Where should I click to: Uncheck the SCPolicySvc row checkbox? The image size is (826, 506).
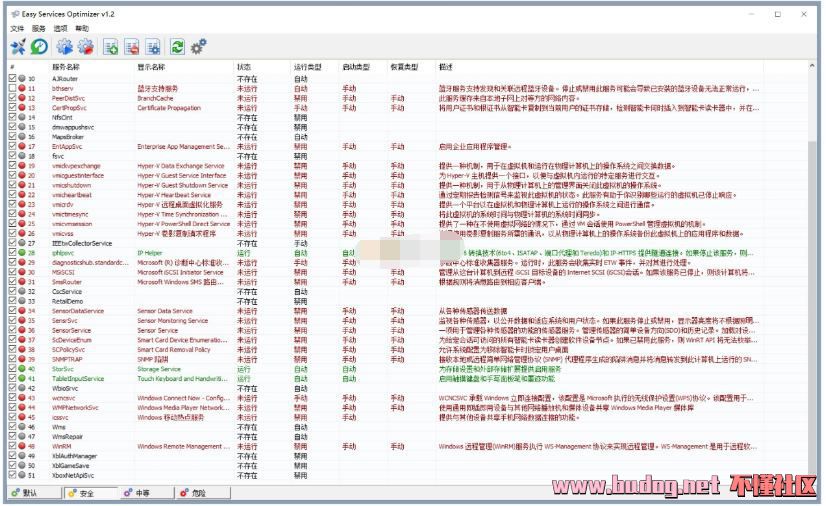point(13,350)
